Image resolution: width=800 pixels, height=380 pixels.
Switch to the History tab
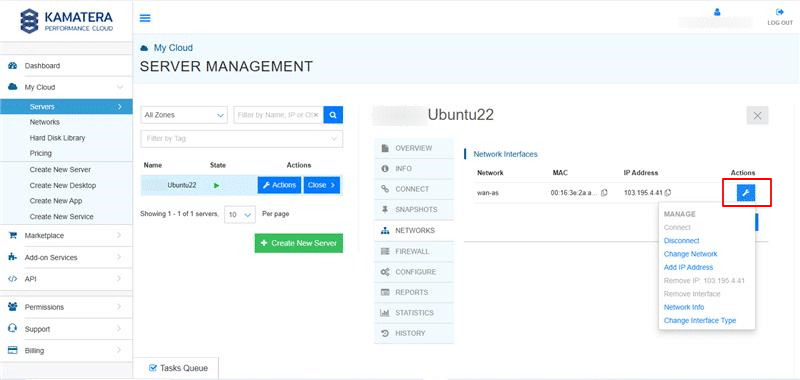point(413,333)
